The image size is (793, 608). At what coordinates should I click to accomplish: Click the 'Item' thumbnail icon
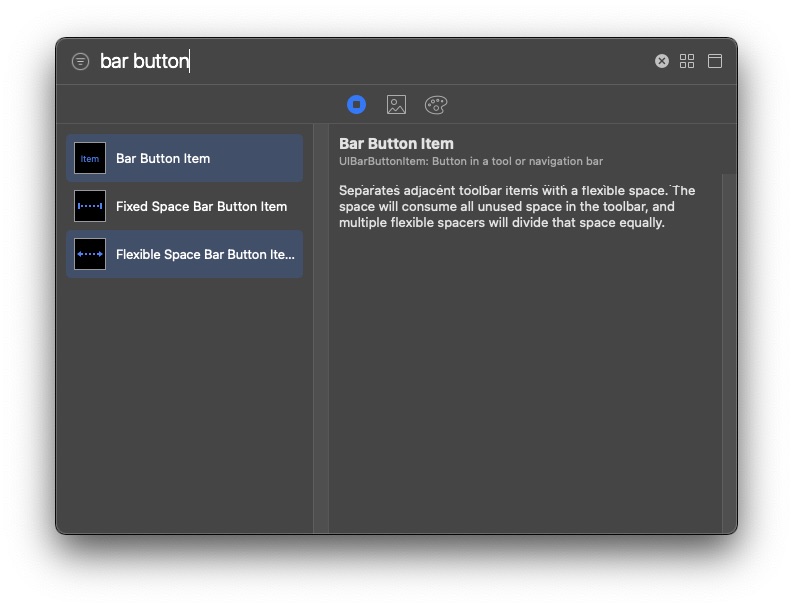pyautogui.click(x=90, y=158)
